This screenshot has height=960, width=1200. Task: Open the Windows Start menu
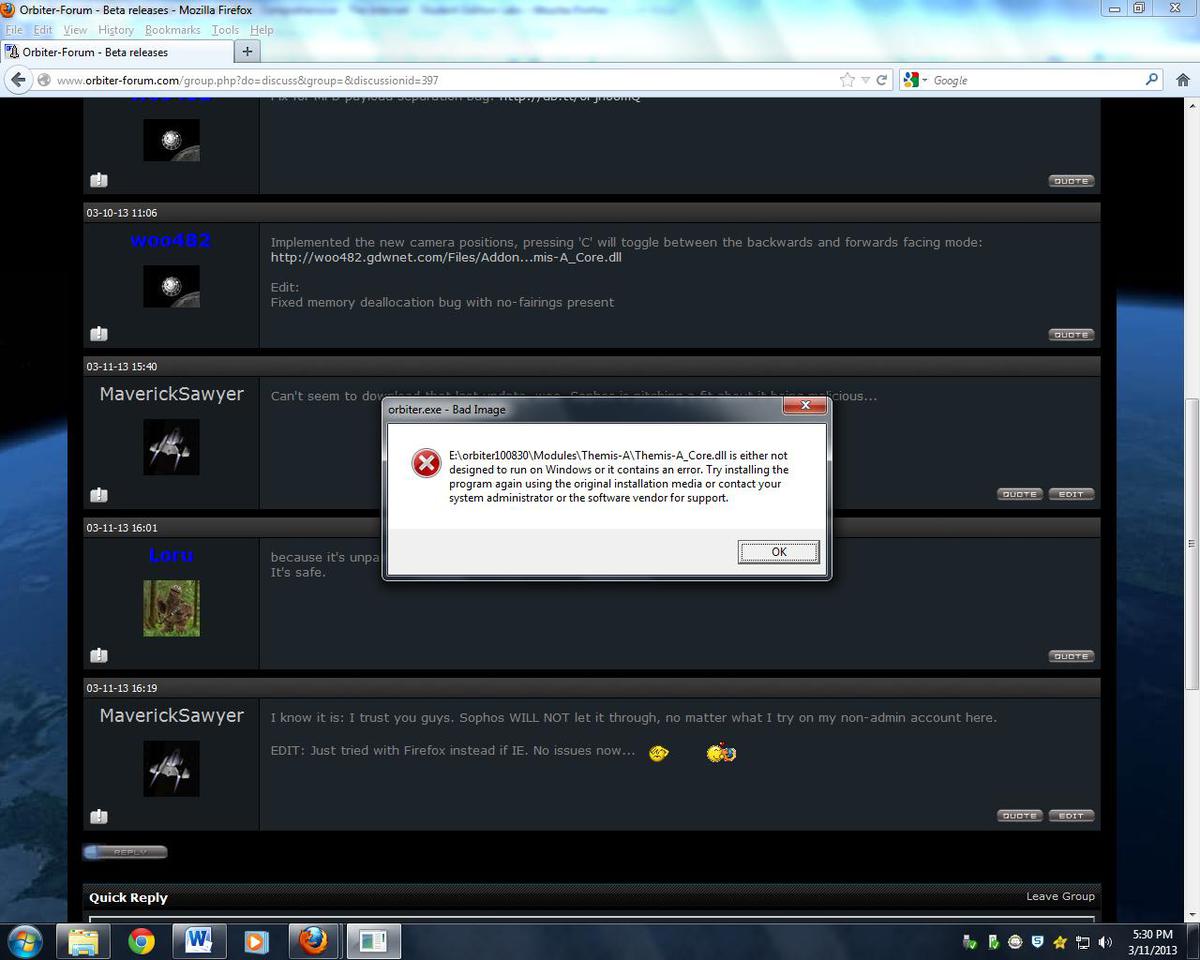25,941
